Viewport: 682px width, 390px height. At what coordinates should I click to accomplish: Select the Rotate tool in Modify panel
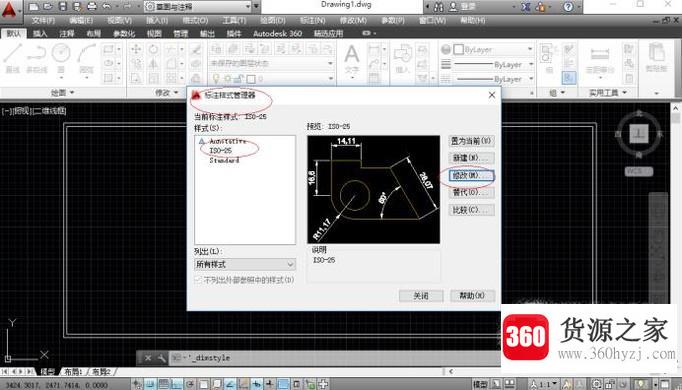tap(154, 49)
